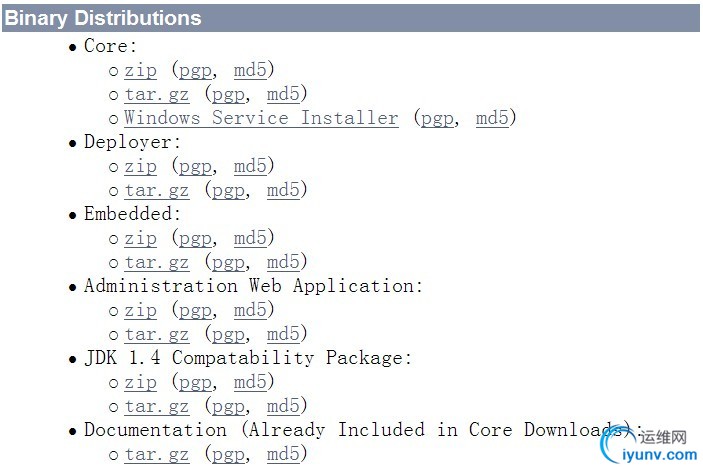View md5 for Administration Web Application zip
Viewport: 703px width, 471px height.
coord(250,310)
